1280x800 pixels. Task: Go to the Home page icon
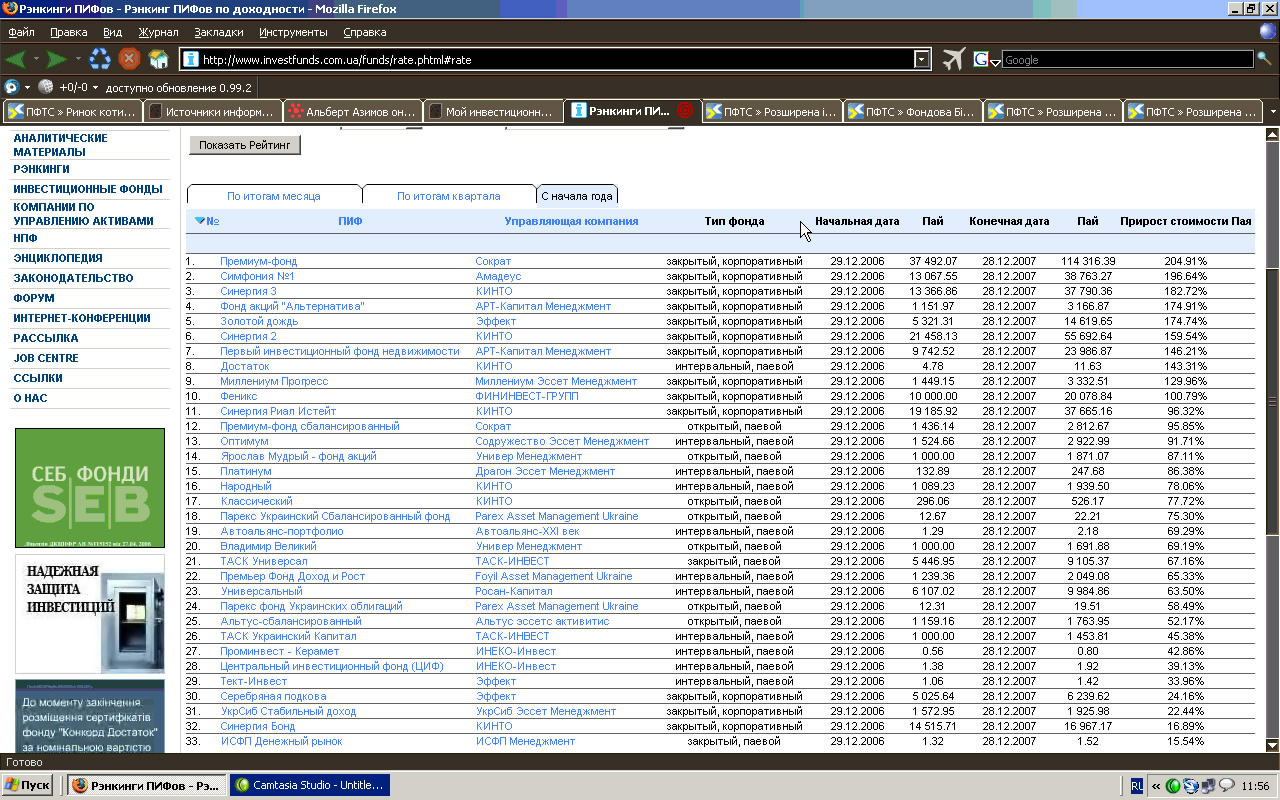159,59
